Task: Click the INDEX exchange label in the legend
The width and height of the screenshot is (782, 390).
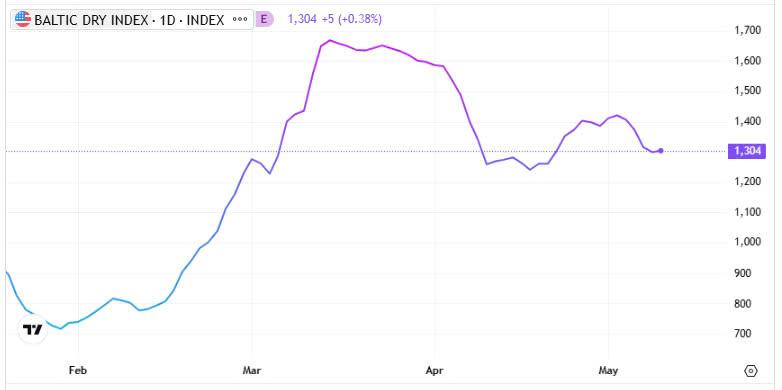Action: click(204, 20)
